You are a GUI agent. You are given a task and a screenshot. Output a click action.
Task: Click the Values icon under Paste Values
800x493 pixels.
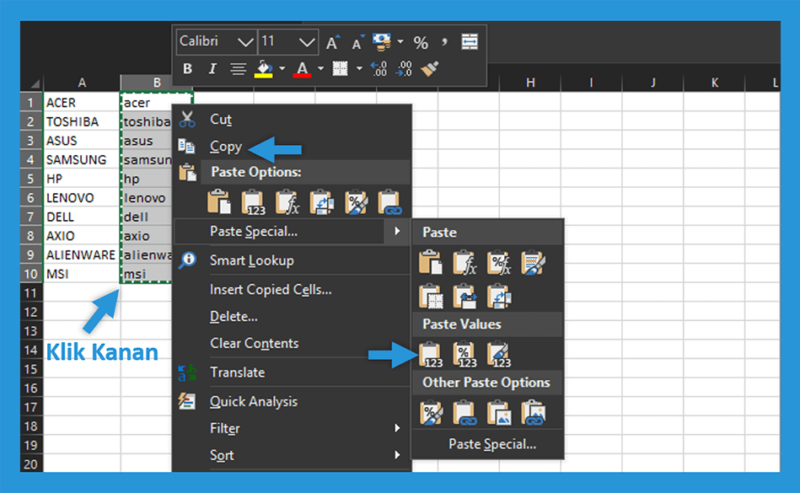coord(431,354)
